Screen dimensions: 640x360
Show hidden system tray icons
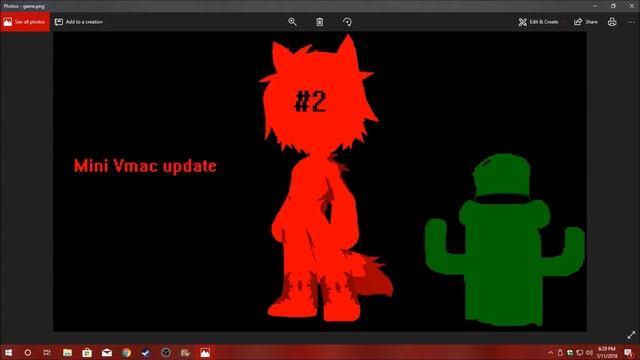[550, 353]
